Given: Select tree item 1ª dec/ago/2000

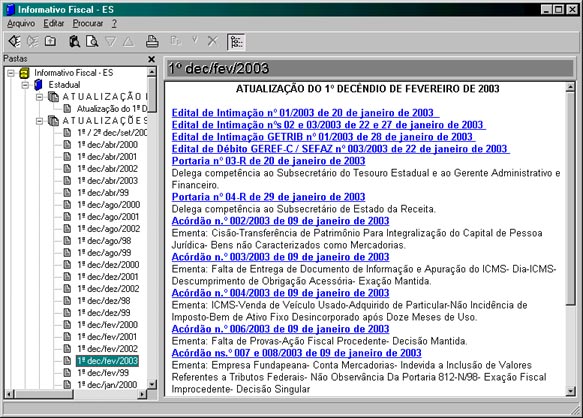Looking at the screenshot, I should [x=109, y=205].
